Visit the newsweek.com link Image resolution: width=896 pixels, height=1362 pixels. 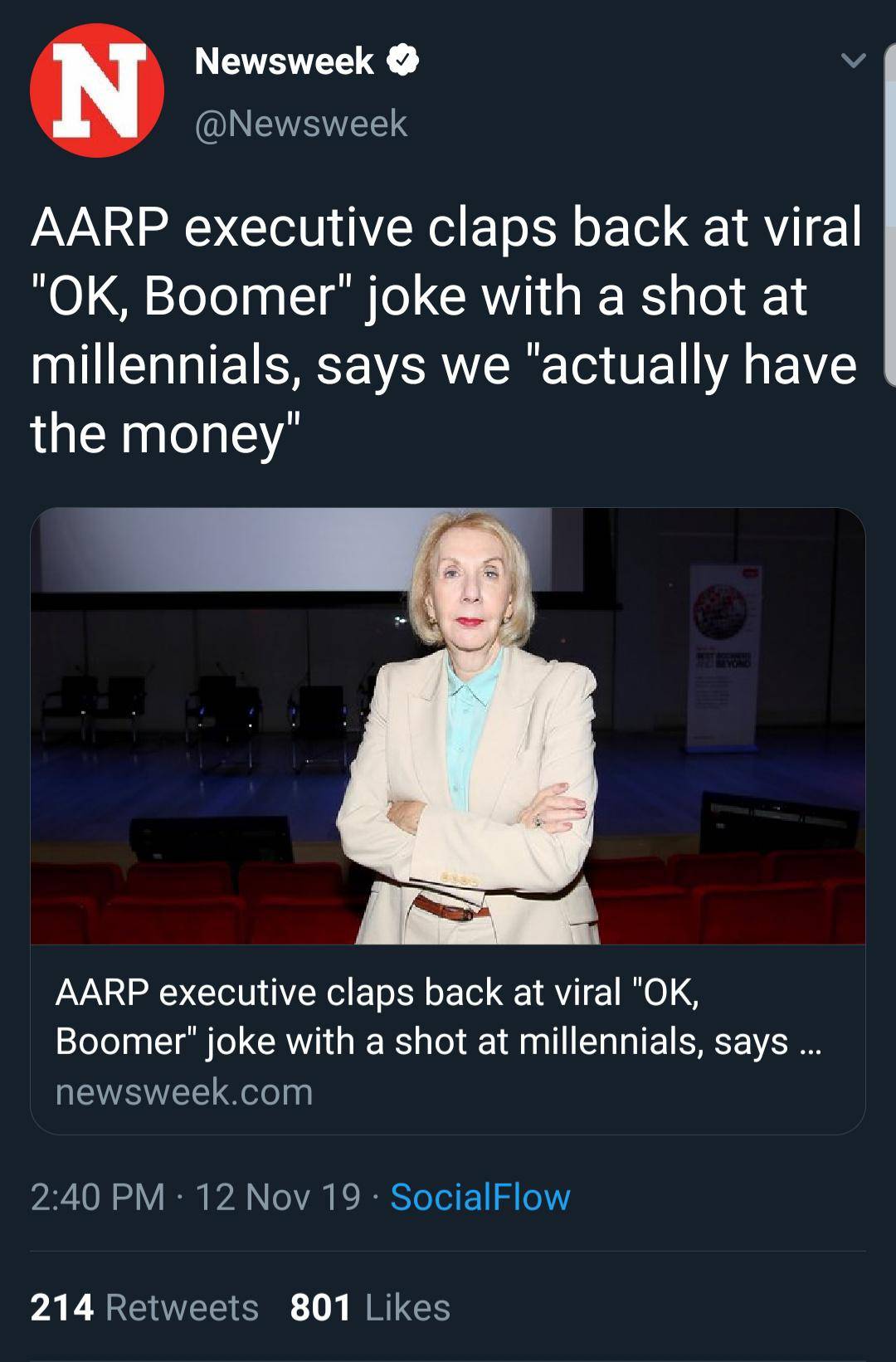coord(184,1094)
